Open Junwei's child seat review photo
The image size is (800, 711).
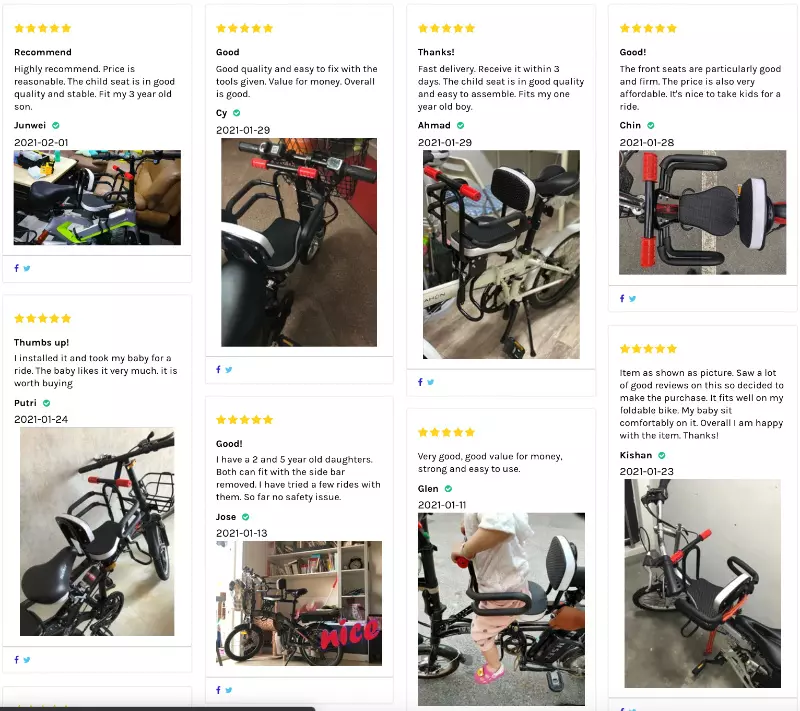click(x=97, y=197)
